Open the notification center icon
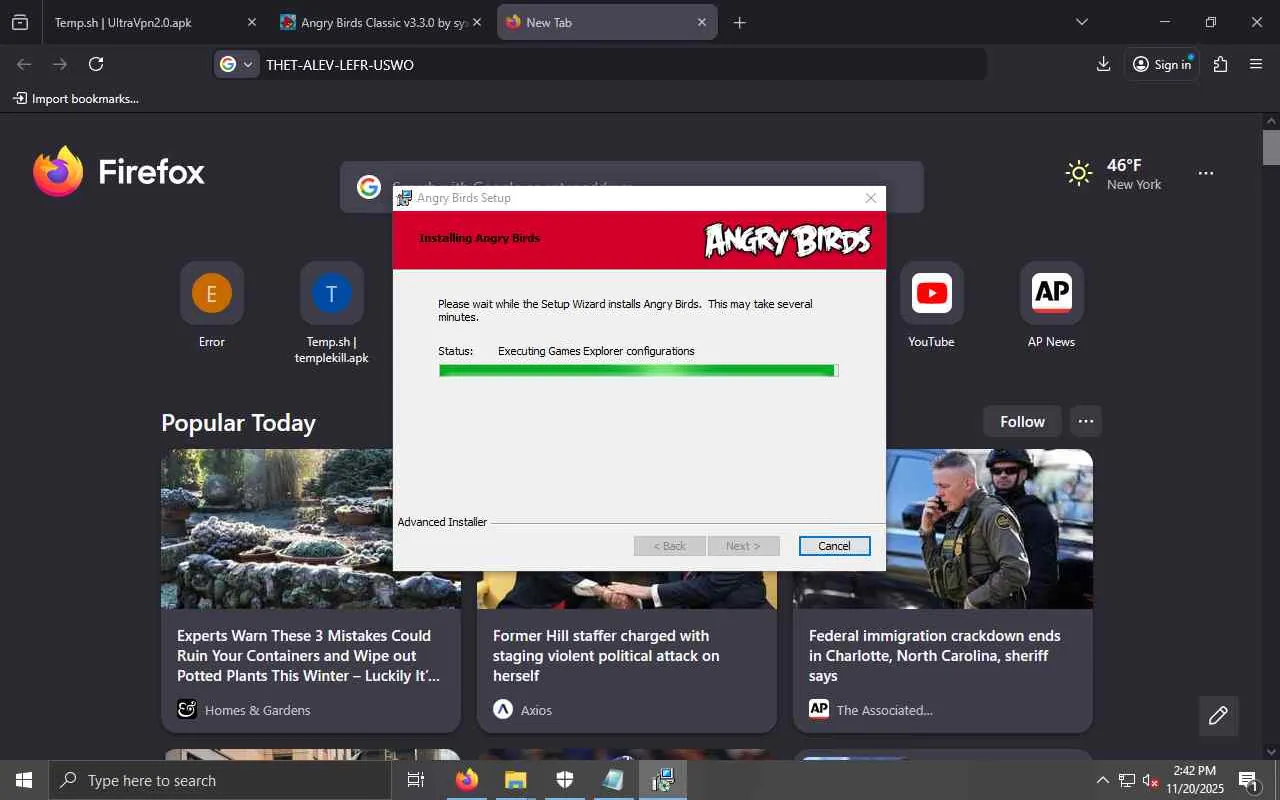 (1248, 780)
